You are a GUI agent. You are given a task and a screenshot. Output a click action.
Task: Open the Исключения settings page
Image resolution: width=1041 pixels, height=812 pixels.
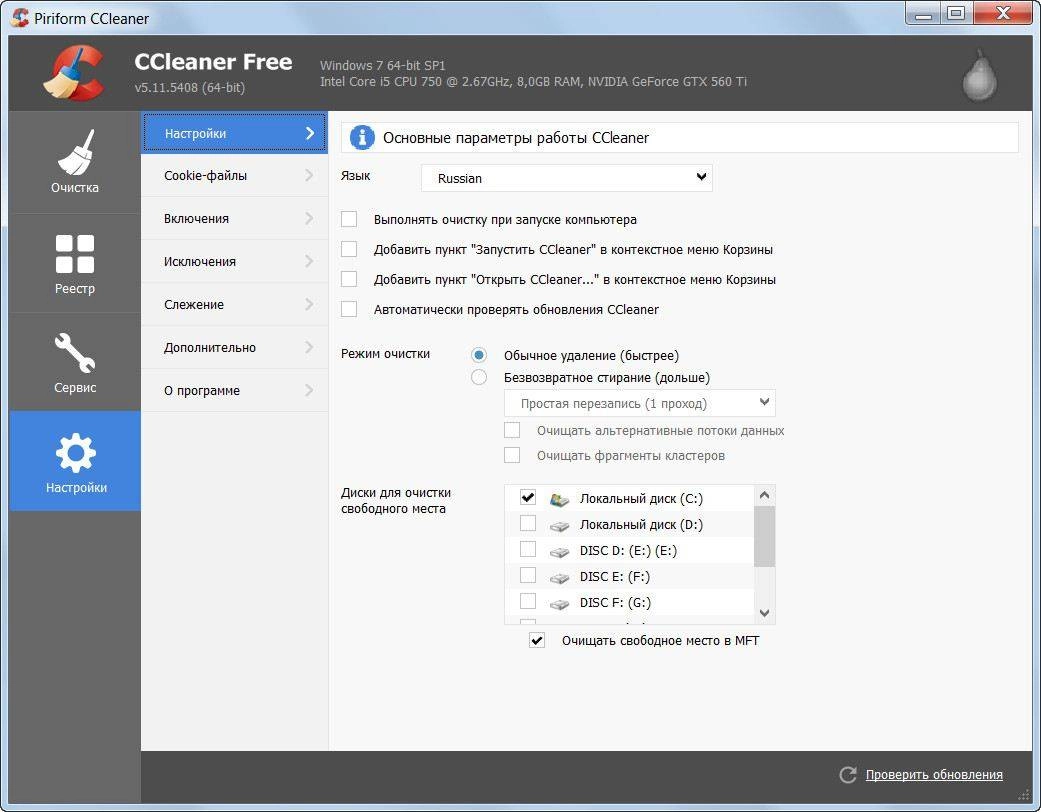(x=234, y=262)
